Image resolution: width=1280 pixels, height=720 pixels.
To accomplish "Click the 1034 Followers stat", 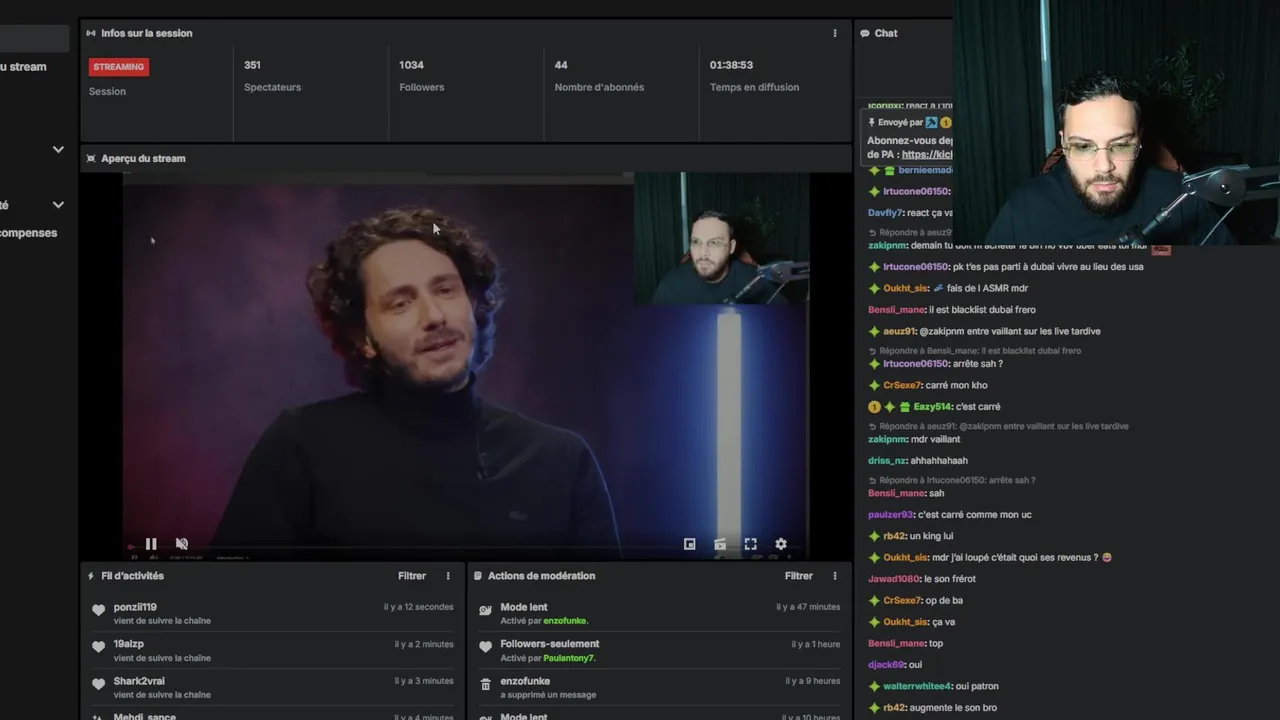I will point(421,76).
